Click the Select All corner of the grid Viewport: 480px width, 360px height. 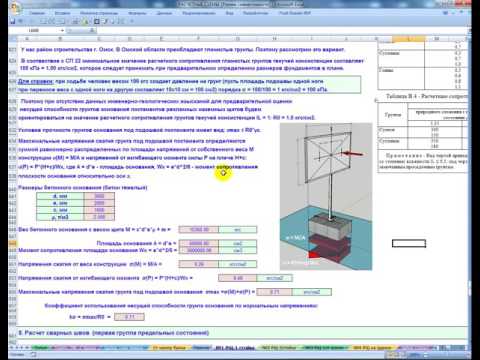[13, 39]
